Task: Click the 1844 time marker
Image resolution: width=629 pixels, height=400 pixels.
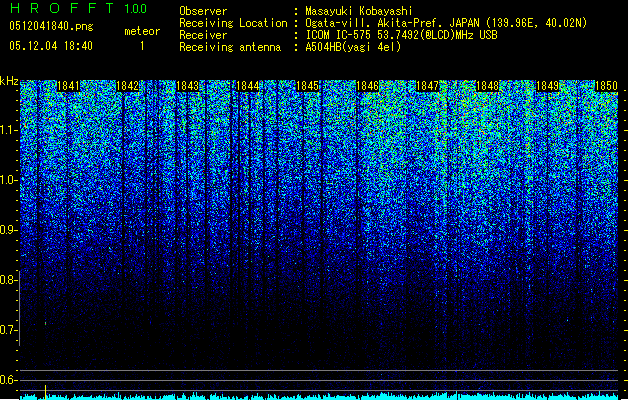Action: (248, 86)
